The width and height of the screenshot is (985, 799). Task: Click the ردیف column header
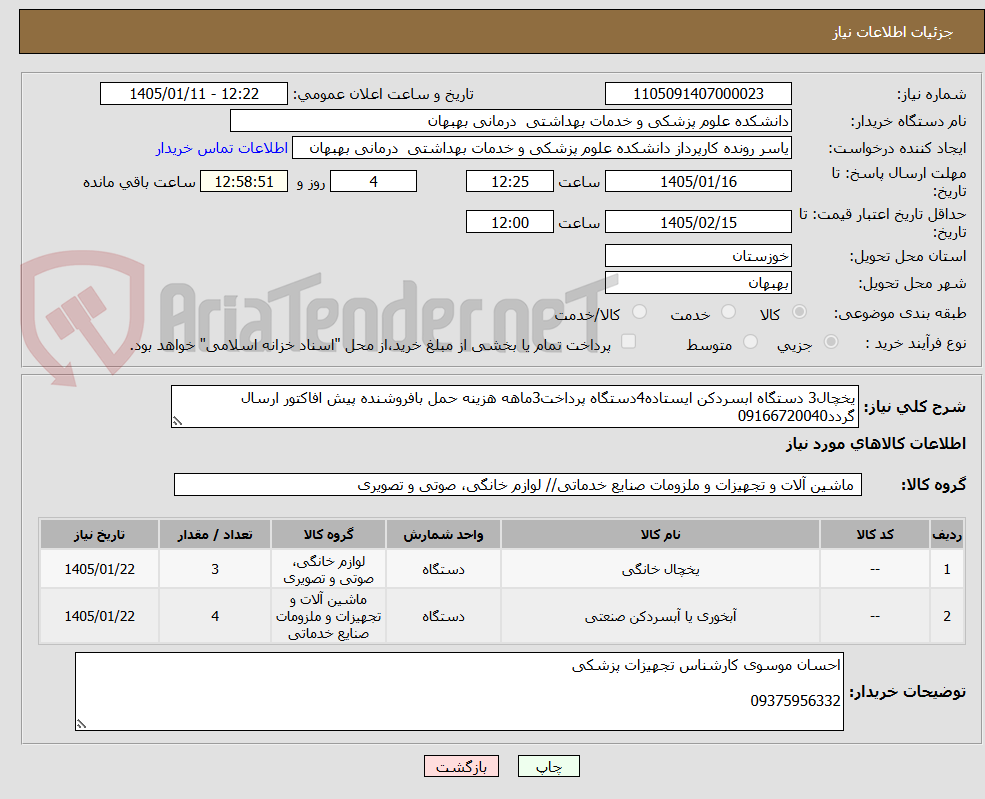[x=947, y=535]
